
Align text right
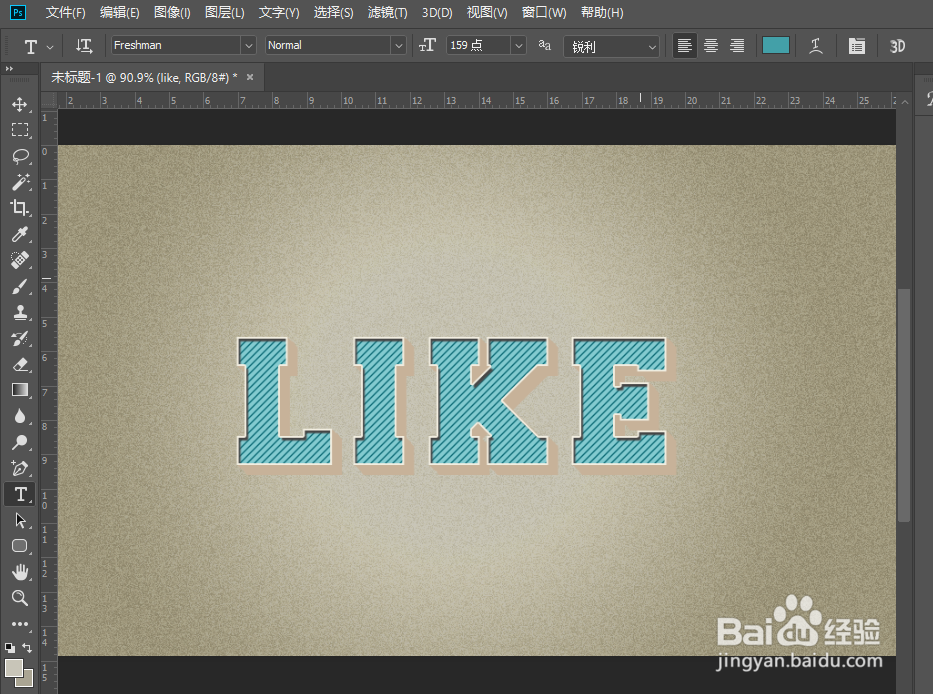tap(737, 46)
